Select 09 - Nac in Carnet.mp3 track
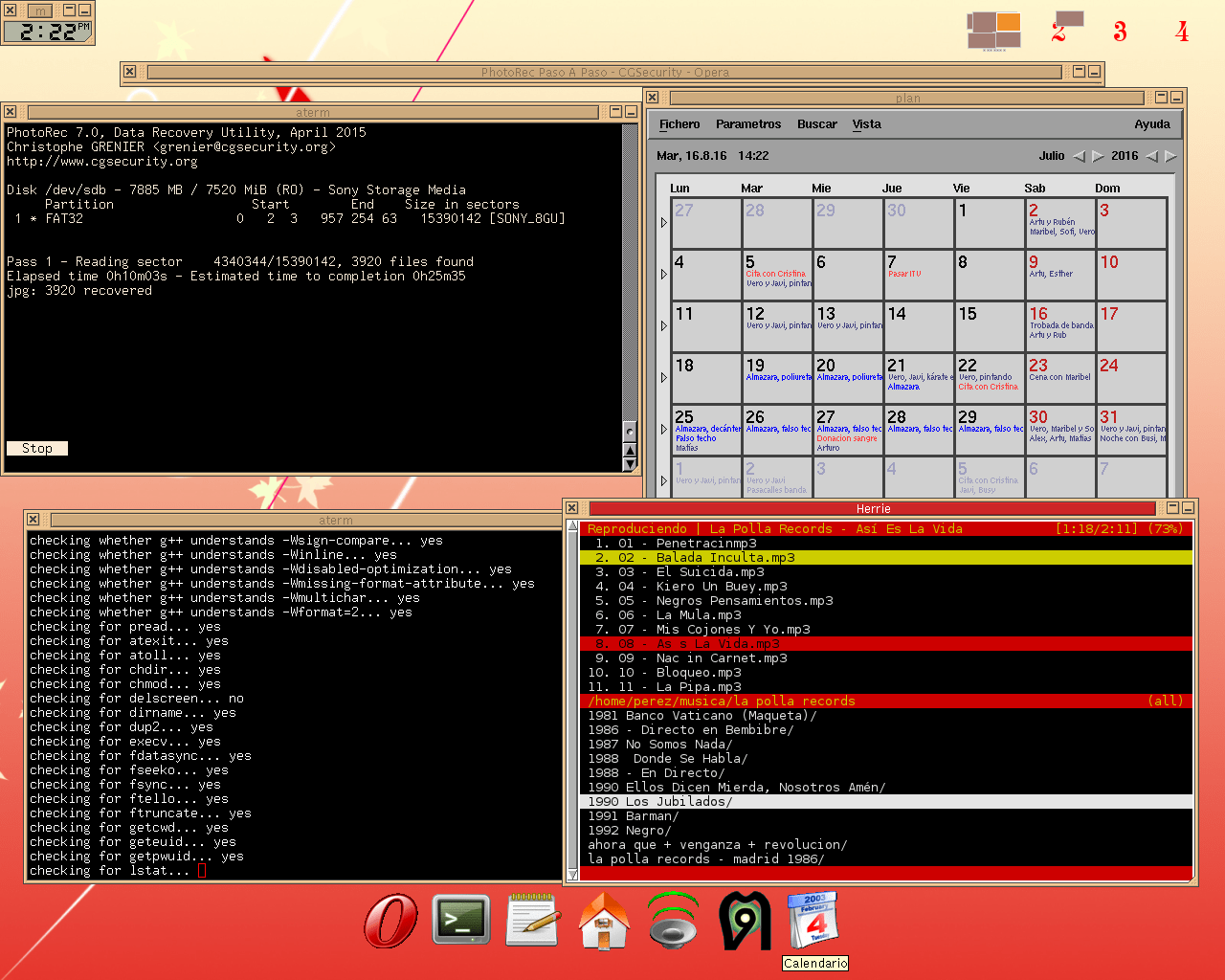 click(886, 658)
